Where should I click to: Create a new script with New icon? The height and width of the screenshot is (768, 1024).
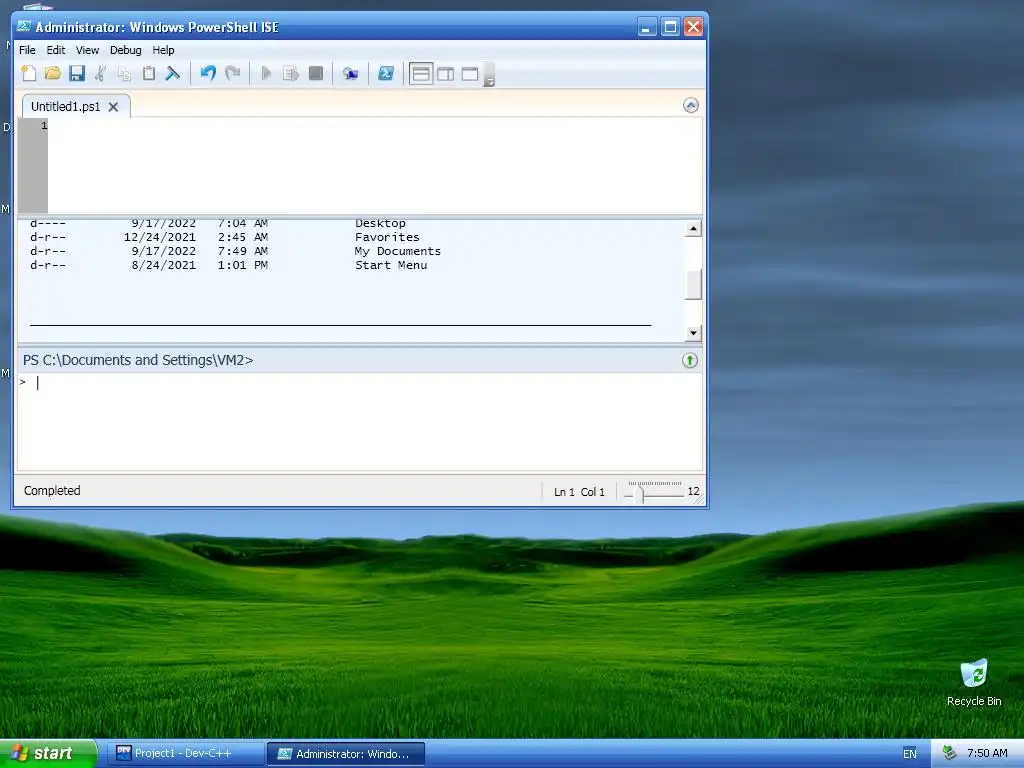[29, 74]
